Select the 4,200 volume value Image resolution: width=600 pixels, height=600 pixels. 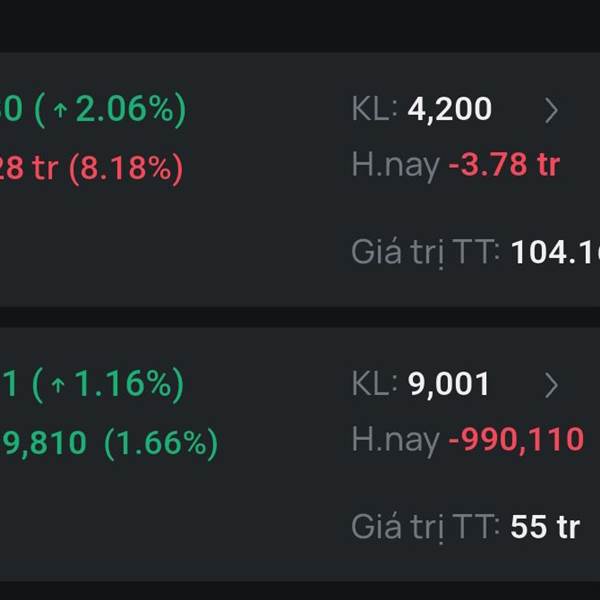coord(449,110)
